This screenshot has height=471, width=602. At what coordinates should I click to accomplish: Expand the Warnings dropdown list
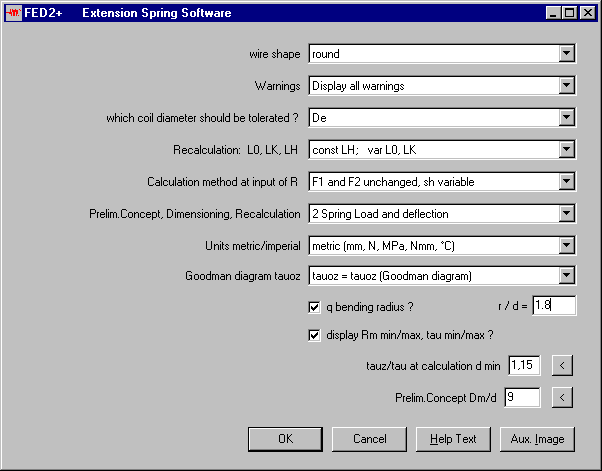click(x=567, y=86)
